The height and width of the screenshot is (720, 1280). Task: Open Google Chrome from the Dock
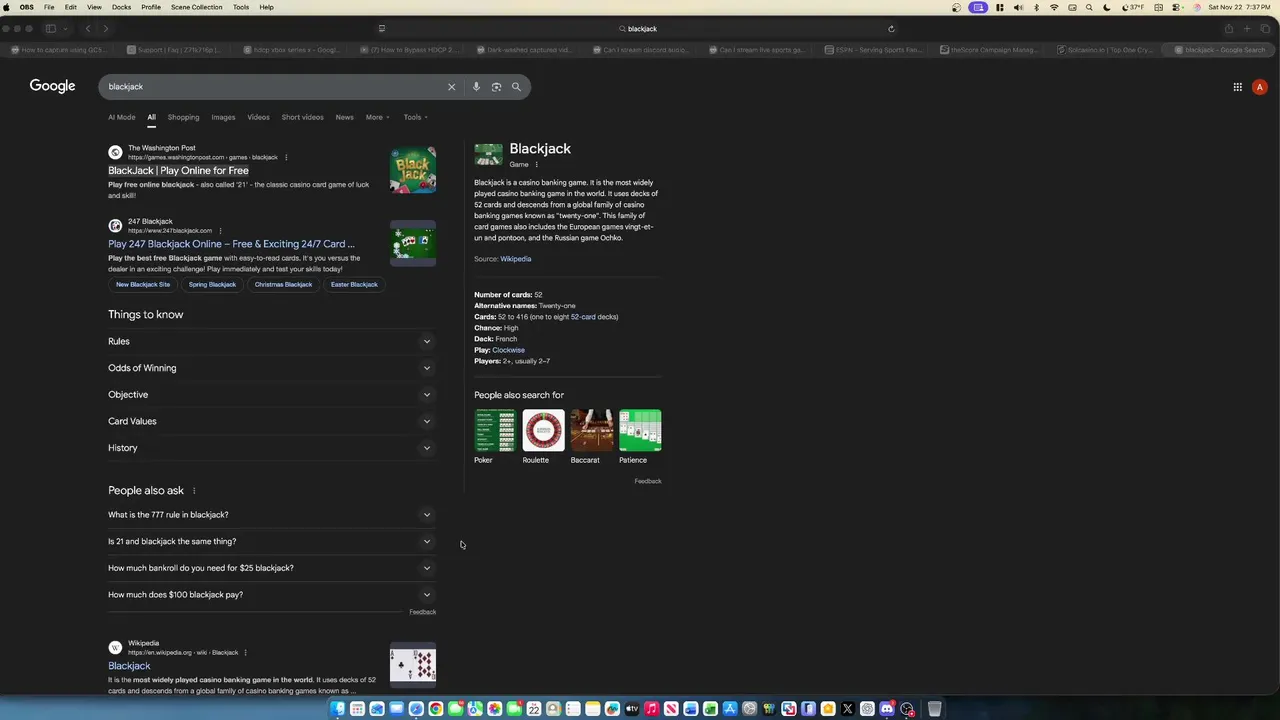coord(436,709)
